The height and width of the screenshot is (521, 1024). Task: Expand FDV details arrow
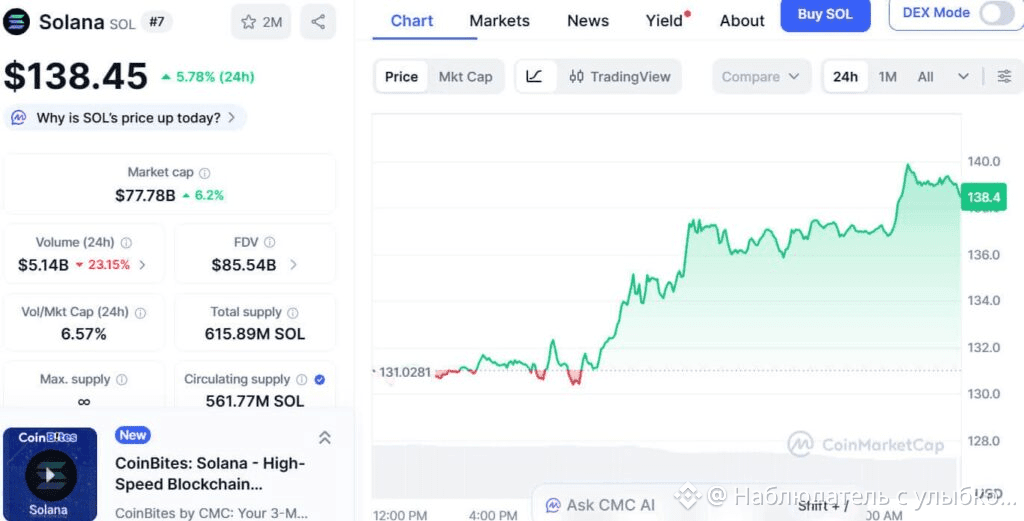pos(293,264)
